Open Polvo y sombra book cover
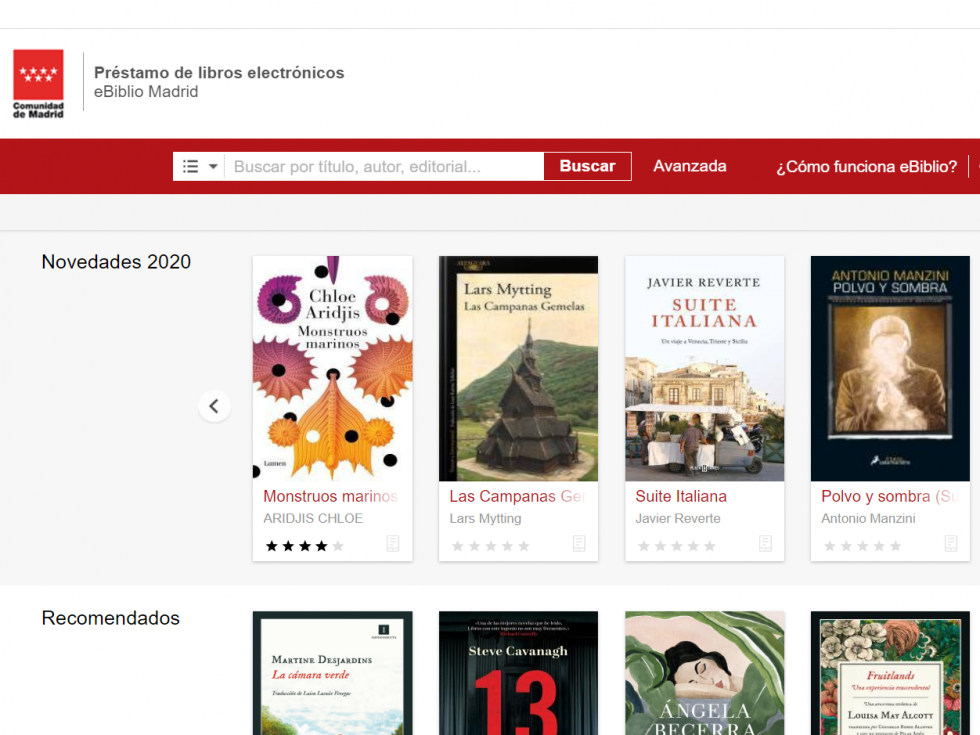 [890, 368]
